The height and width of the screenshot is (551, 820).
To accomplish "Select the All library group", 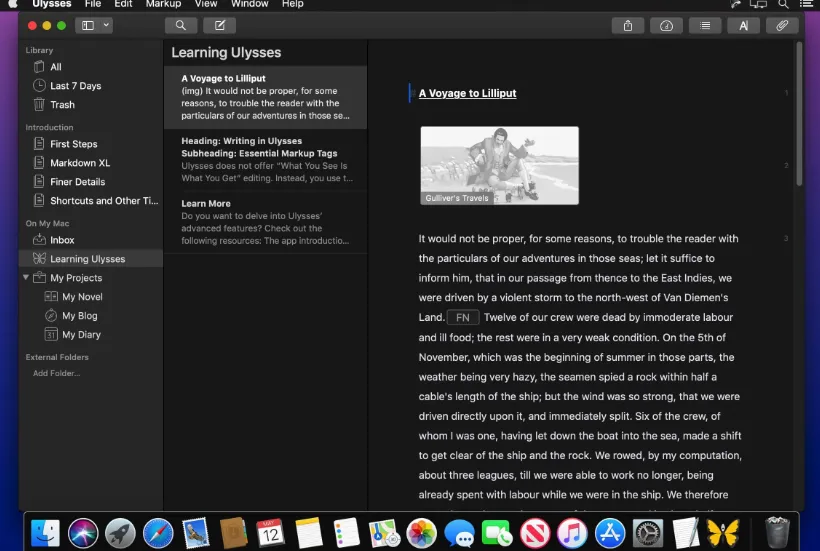I will point(90,67).
